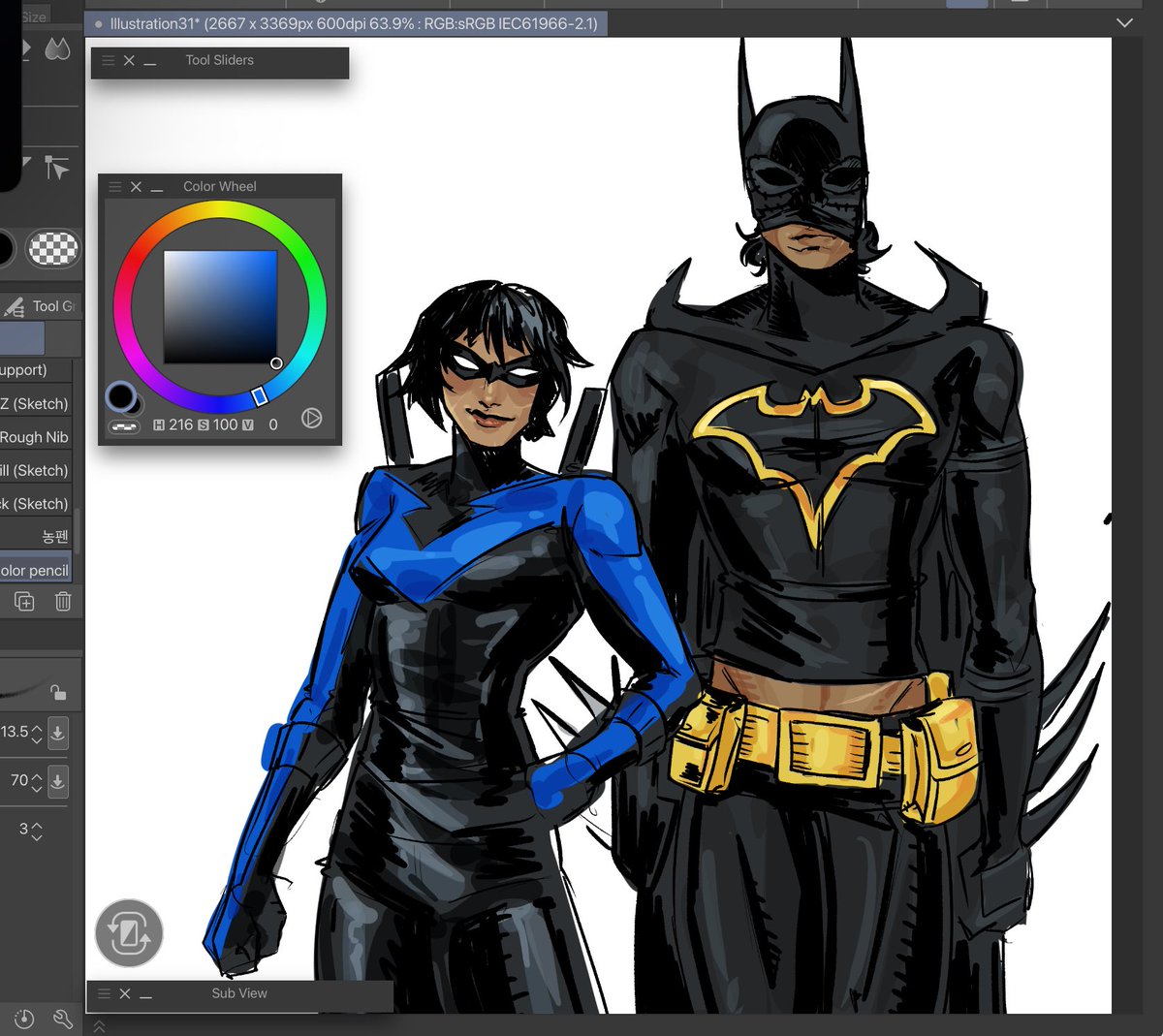Expand panel with double-chevron below Sub View
This screenshot has width=1163, height=1036.
[x=99, y=1026]
